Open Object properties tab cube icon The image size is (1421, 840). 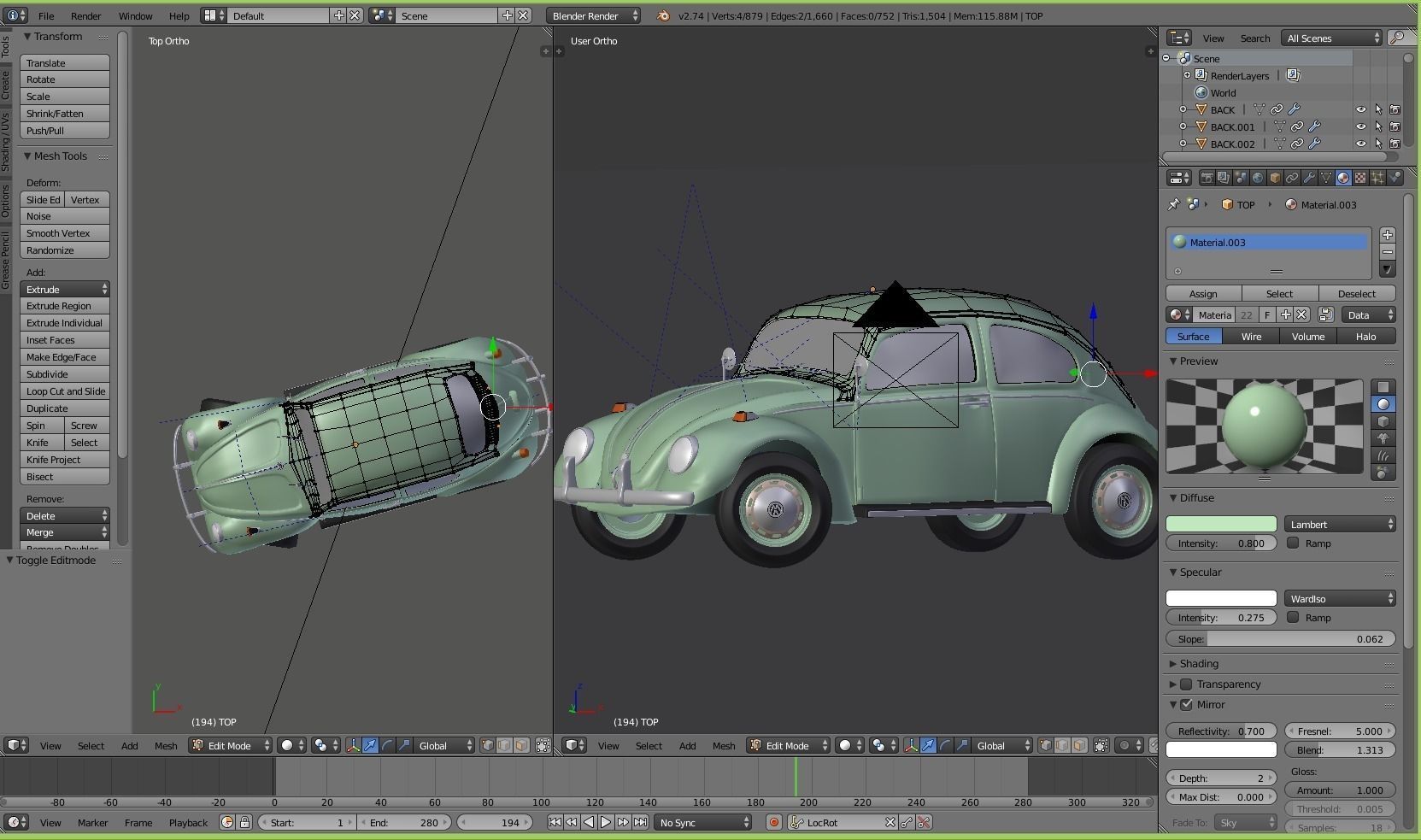click(x=1275, y=178)
